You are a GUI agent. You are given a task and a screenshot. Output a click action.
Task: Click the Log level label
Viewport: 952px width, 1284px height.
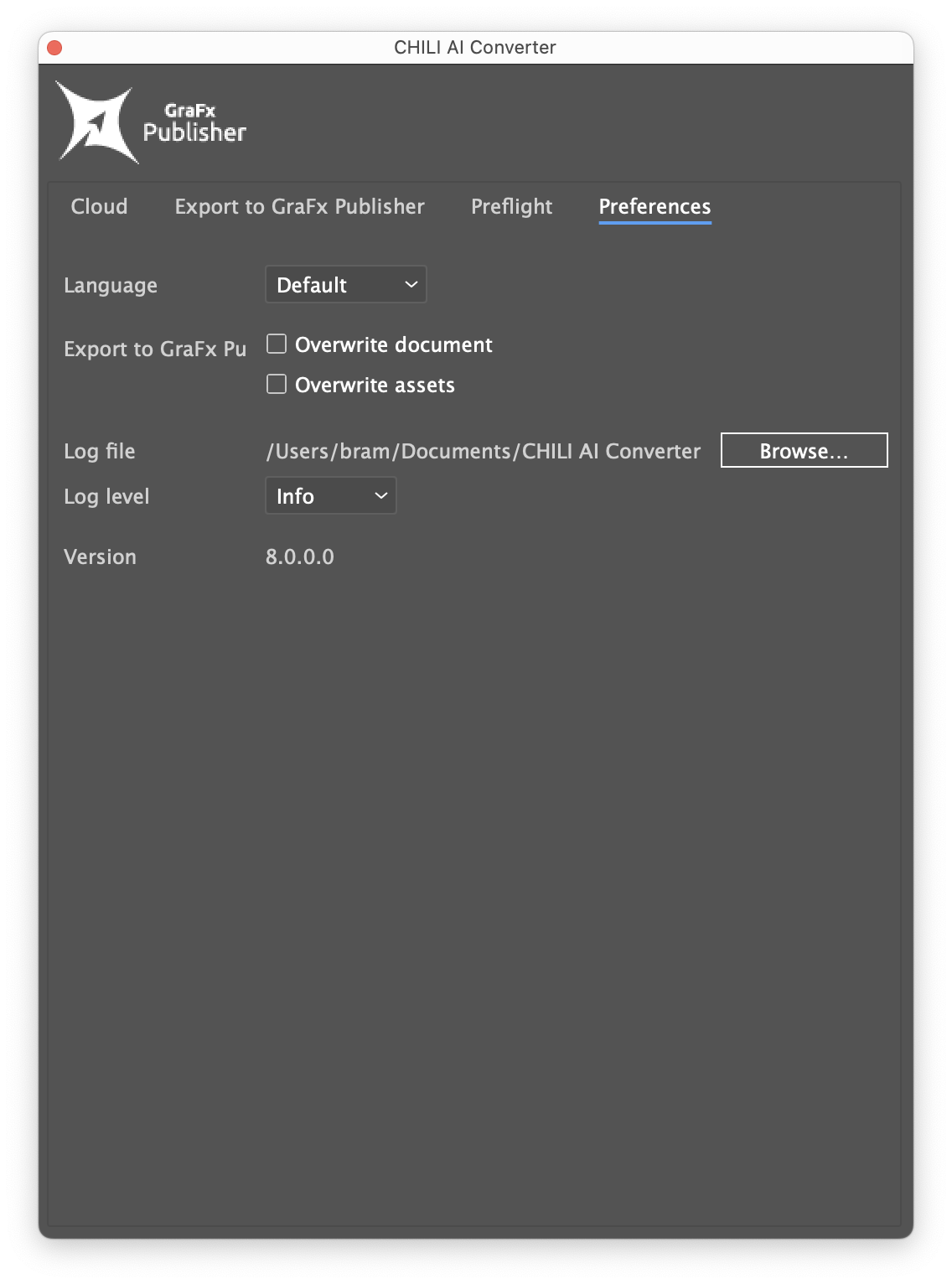tap(106, 497)
